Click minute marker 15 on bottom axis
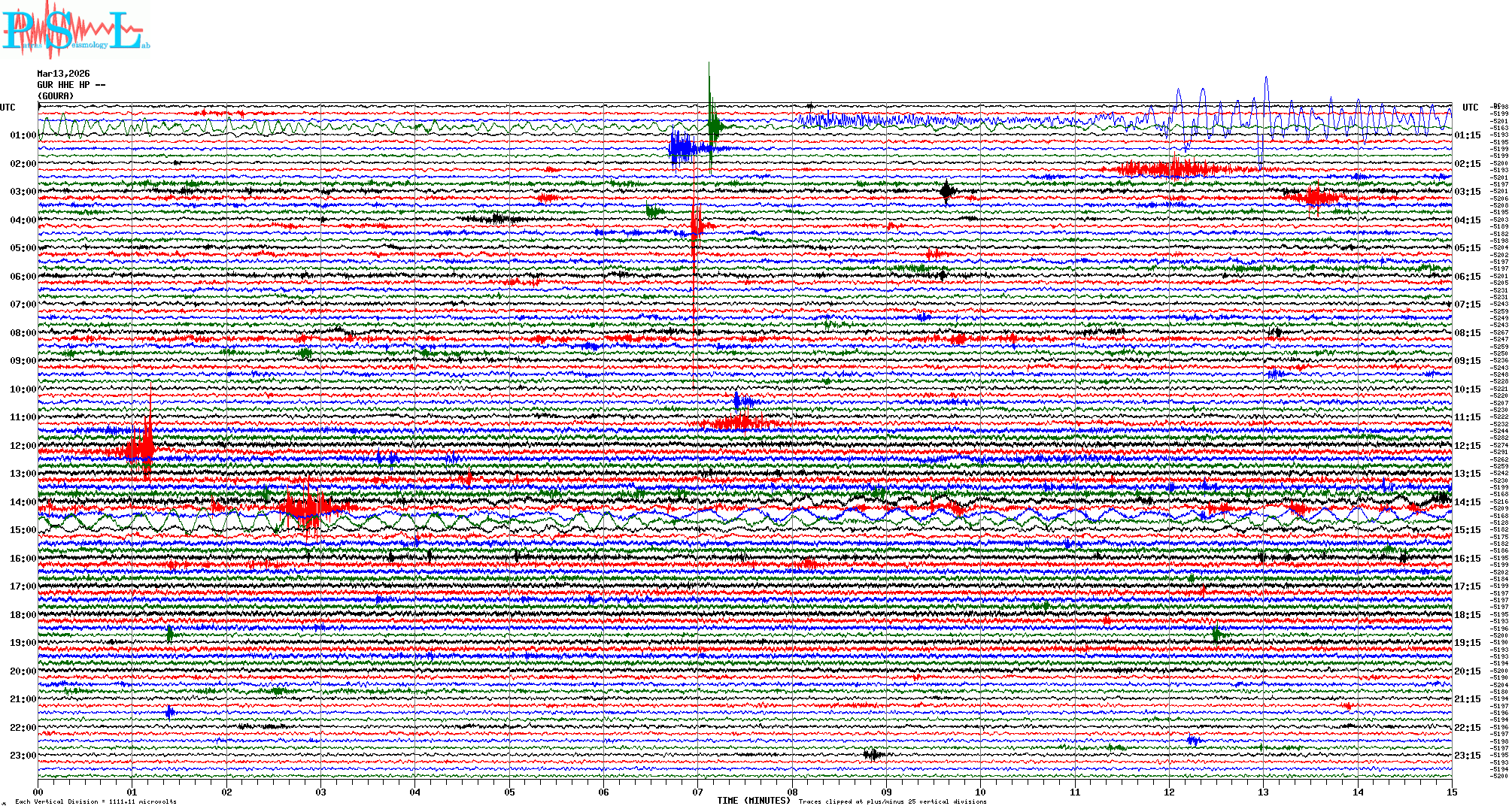The height and width of the screenshot is (812, 1512). (1451, 792)
